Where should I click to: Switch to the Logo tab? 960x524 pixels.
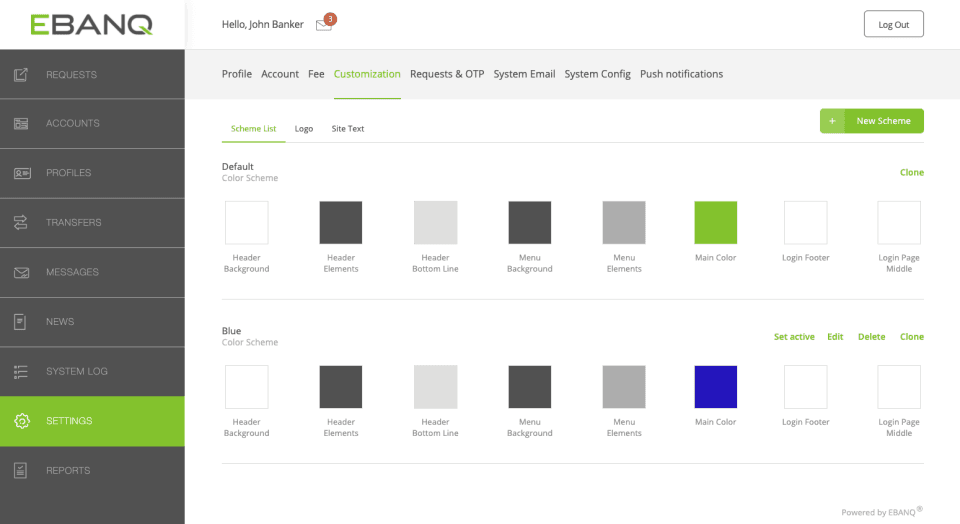304,129
